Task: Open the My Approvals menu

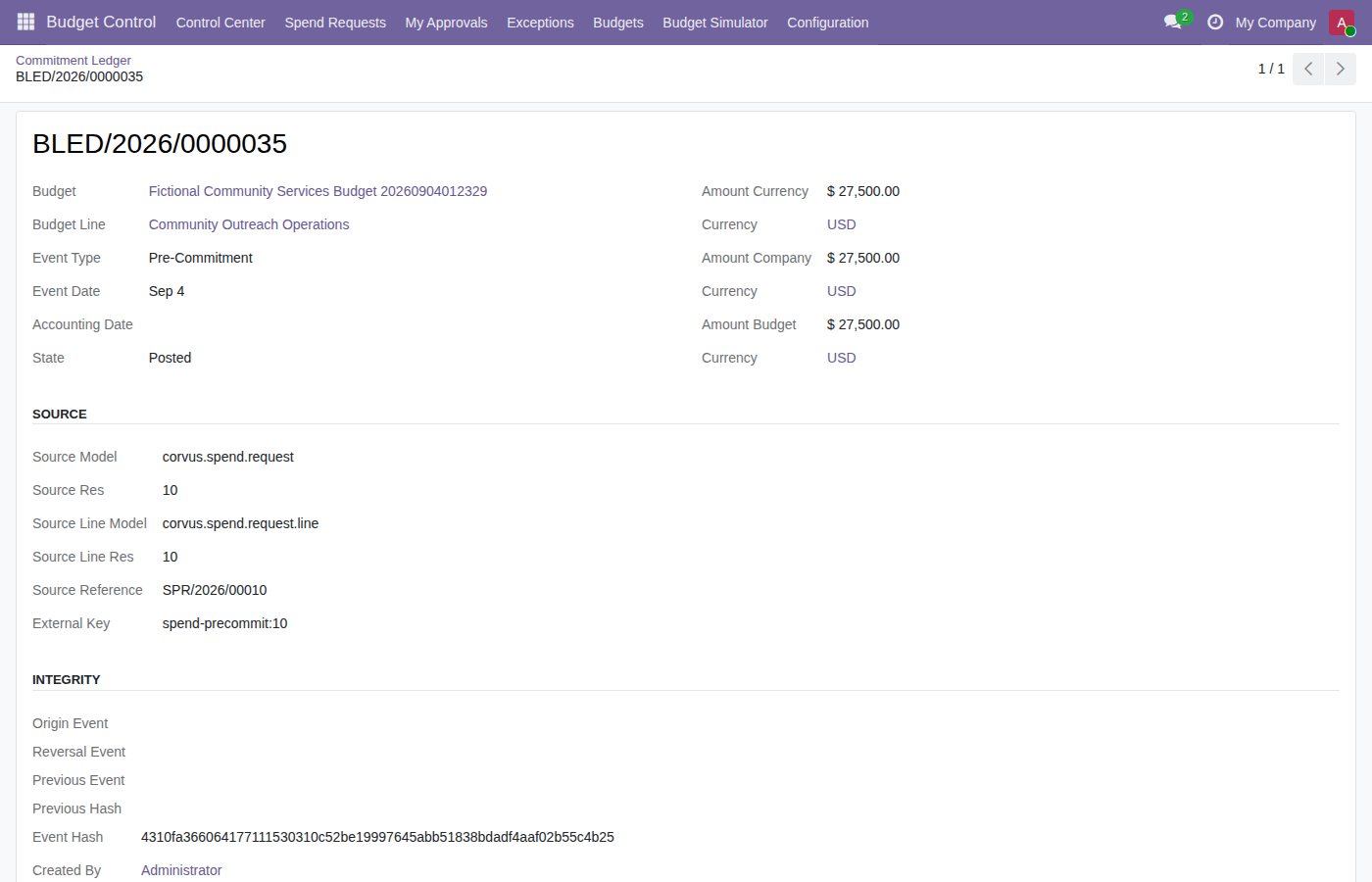Action: (x=446, y=23)
